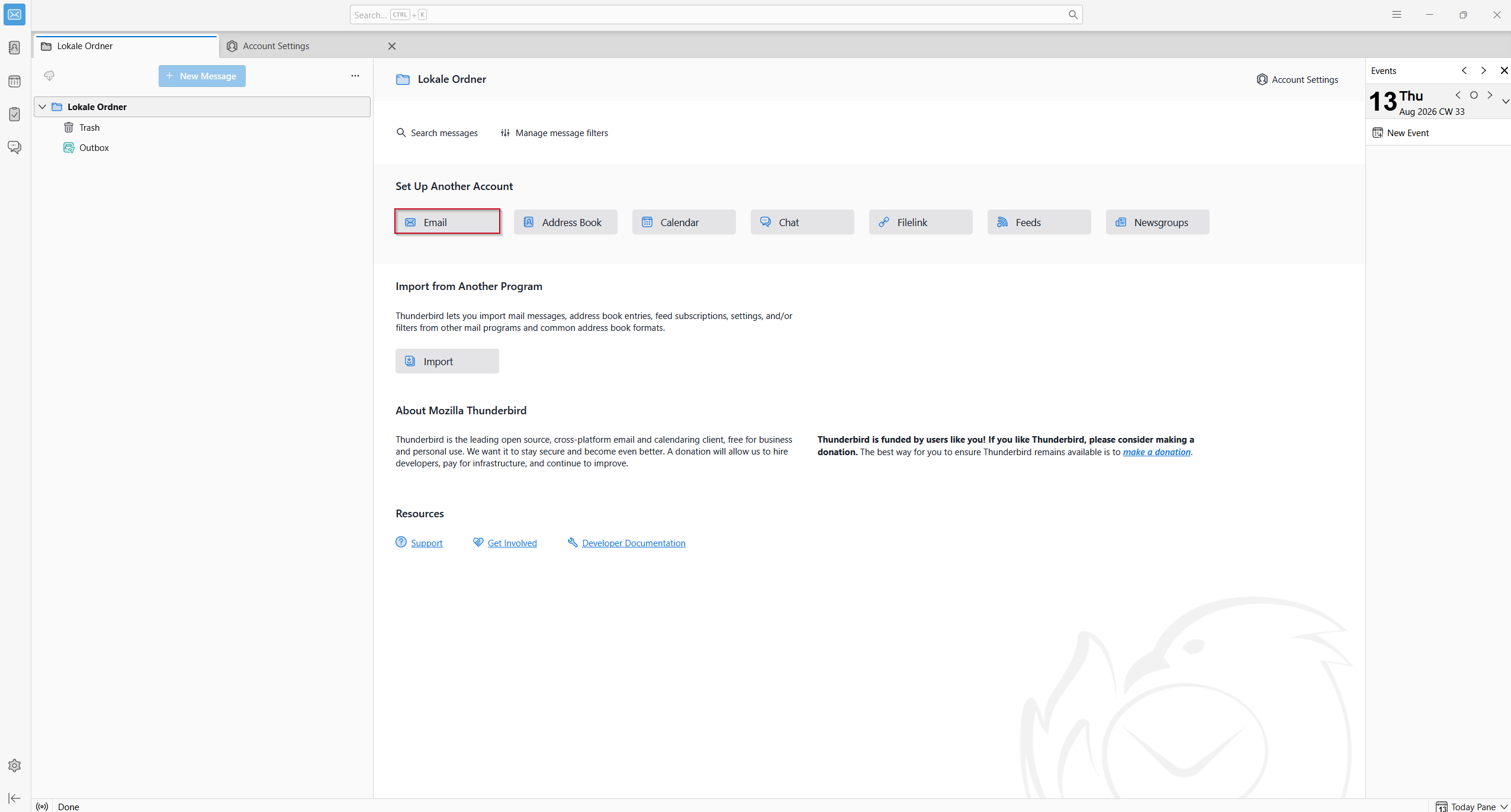The height and width of the screenshot is (812, 1511).
Task: Collapse the spaces toolbar arrow icon
Action: pyautogui.click(x=15, y=798)
